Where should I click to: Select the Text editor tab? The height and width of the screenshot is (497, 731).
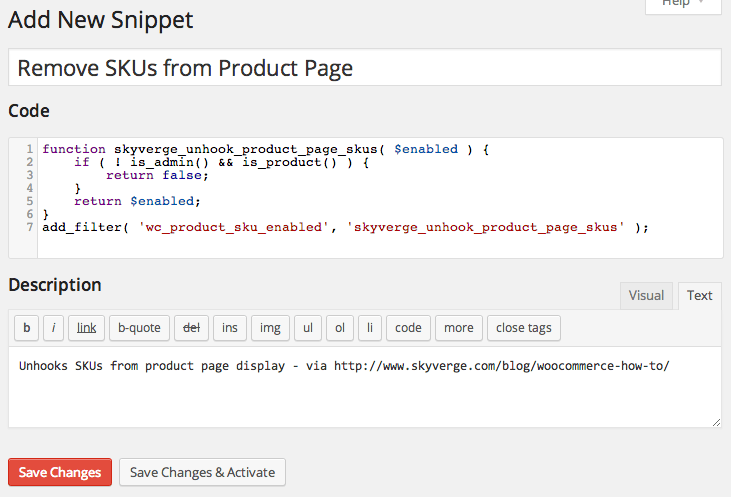click(700, 295)
